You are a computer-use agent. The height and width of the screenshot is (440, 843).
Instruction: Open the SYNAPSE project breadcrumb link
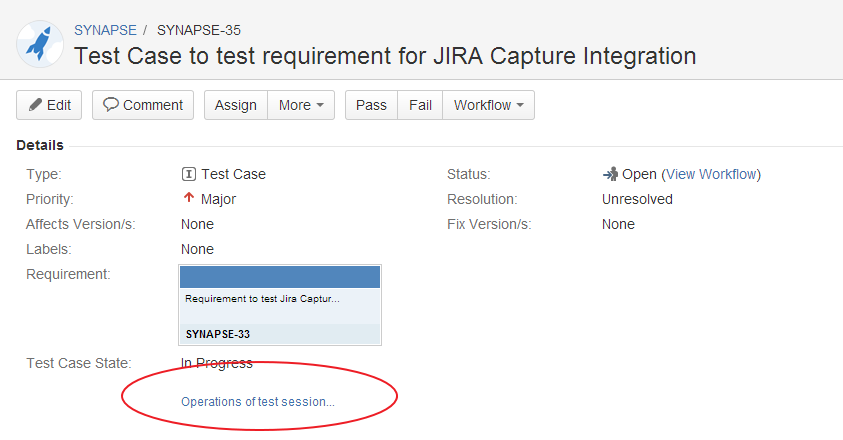click(105, 30)
